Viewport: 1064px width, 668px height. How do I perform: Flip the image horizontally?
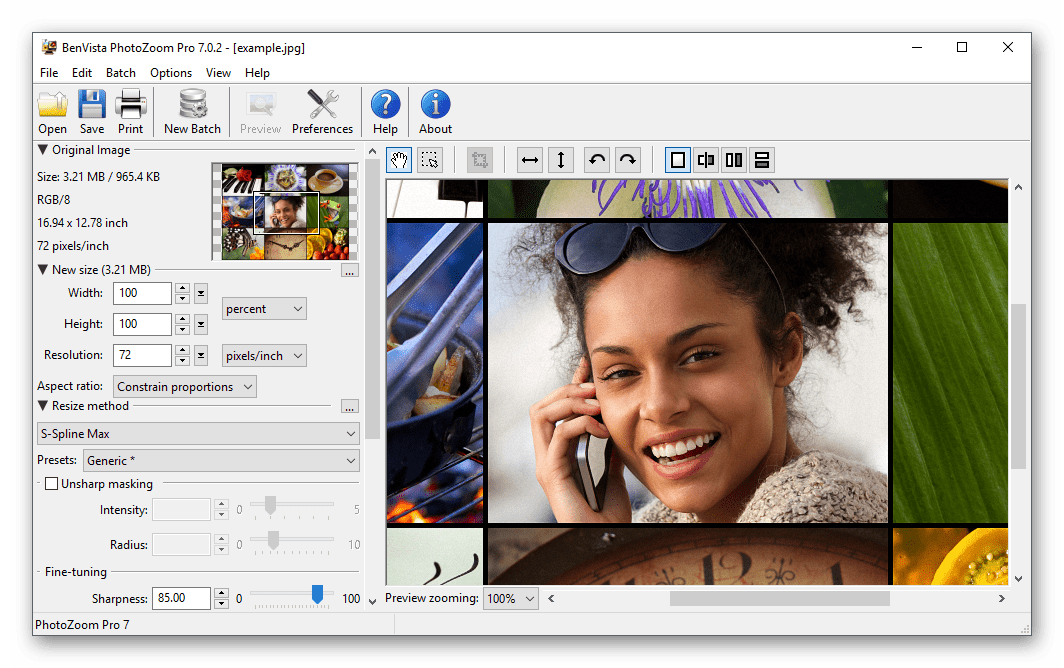(x=530, y=160)
